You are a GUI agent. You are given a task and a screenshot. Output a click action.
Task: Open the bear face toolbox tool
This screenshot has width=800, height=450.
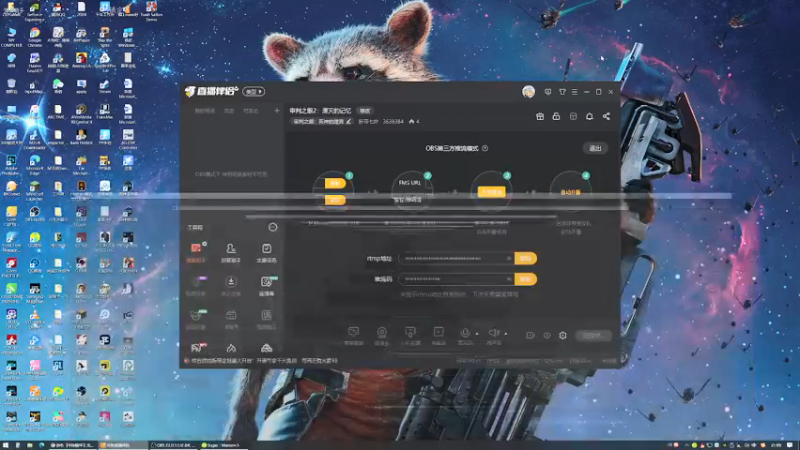196,318
